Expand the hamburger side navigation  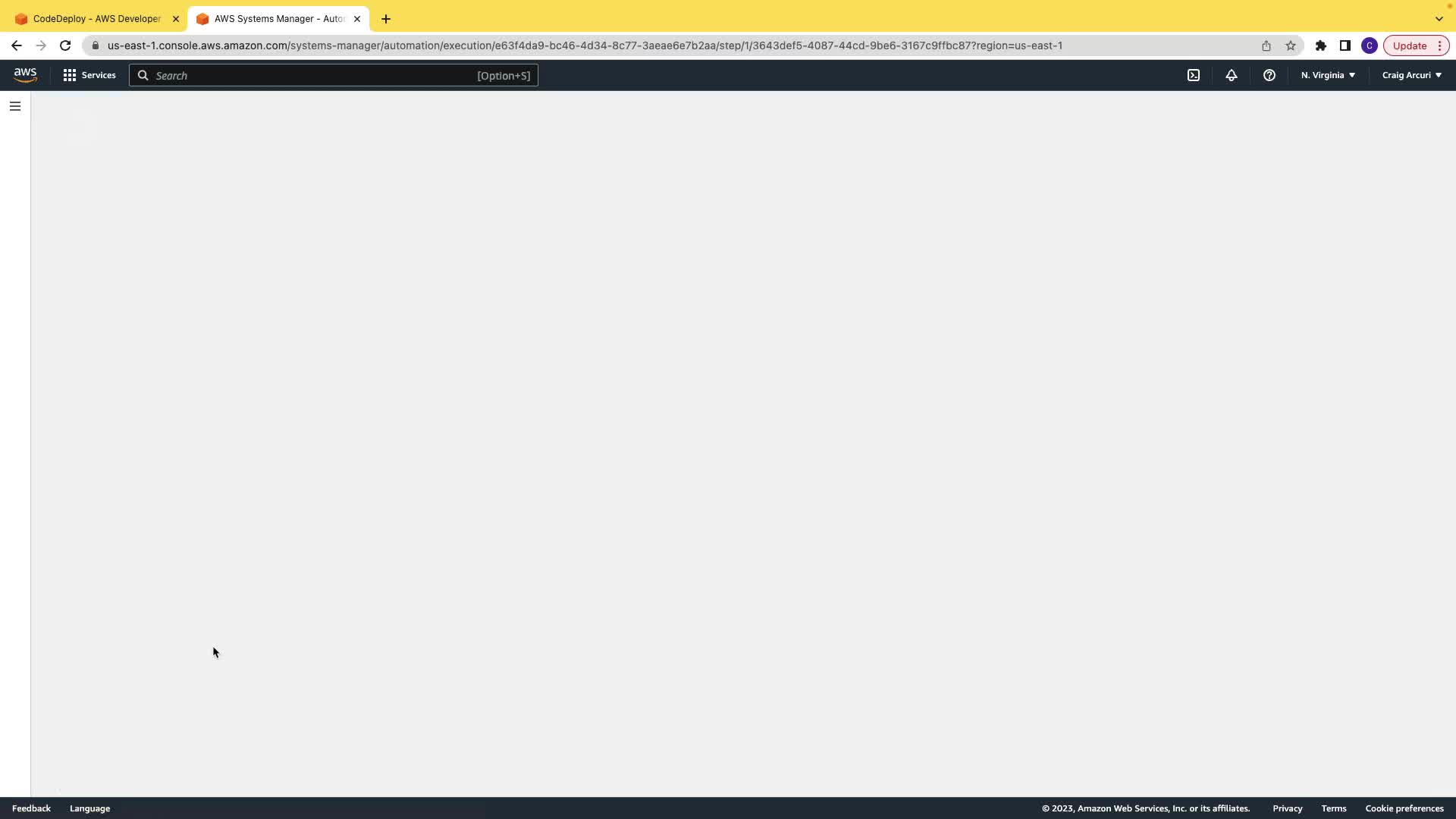pyautogui.click(x=15, y=106)
